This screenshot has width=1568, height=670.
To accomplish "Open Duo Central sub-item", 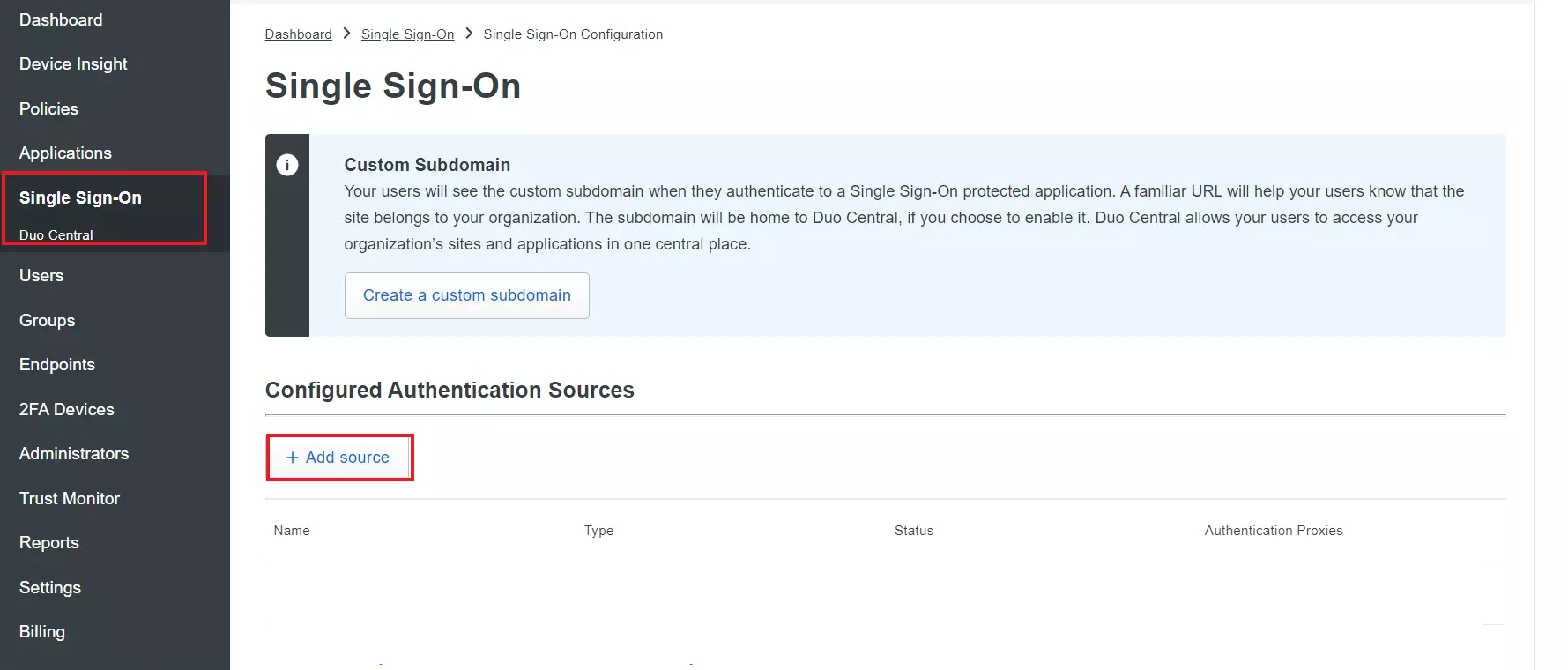I will pyautogui.click(x=56, y=235).
